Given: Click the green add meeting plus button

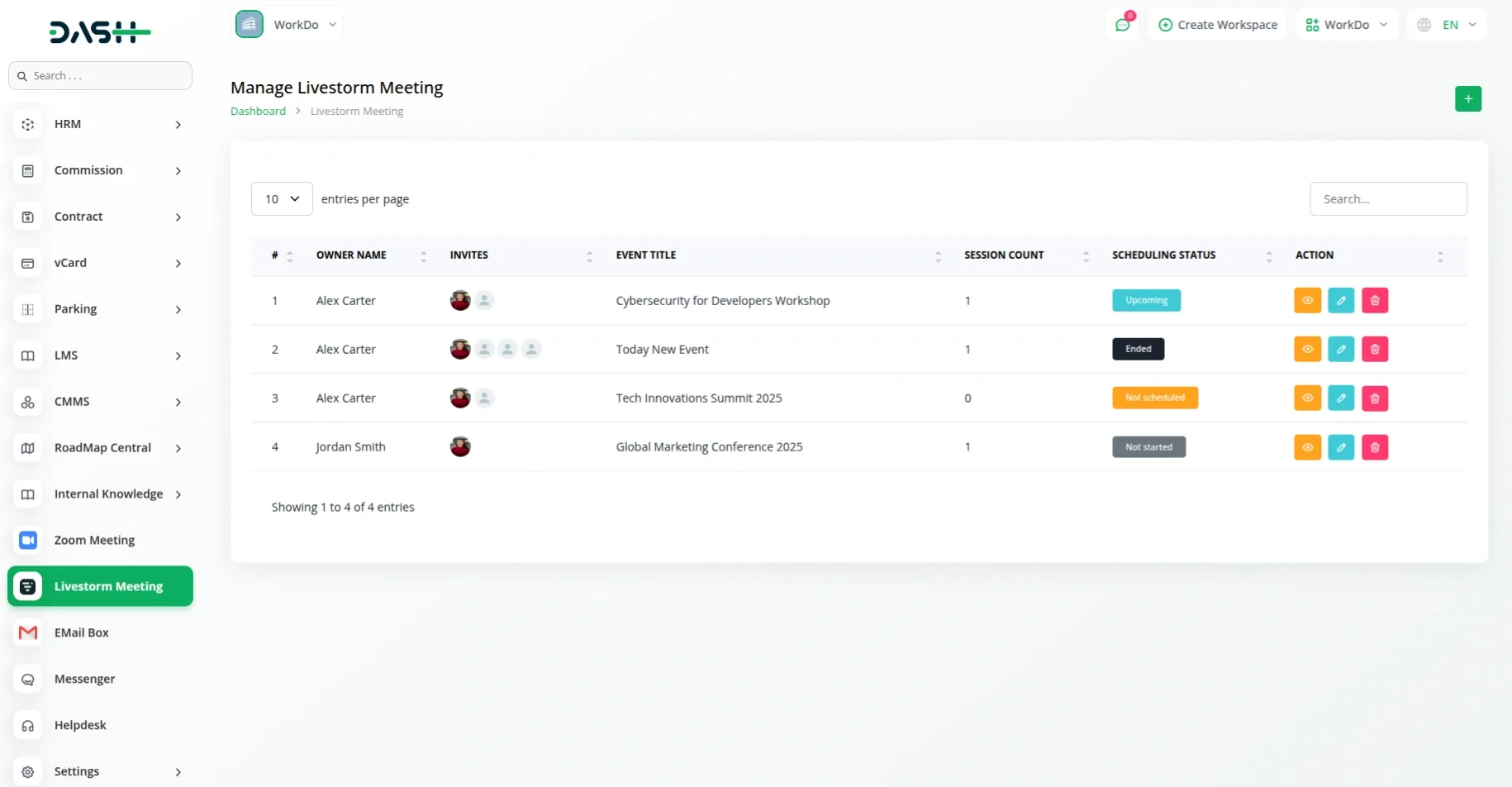Looking at the screenshot, I should pyautogui.click(x=1467, y=99).
